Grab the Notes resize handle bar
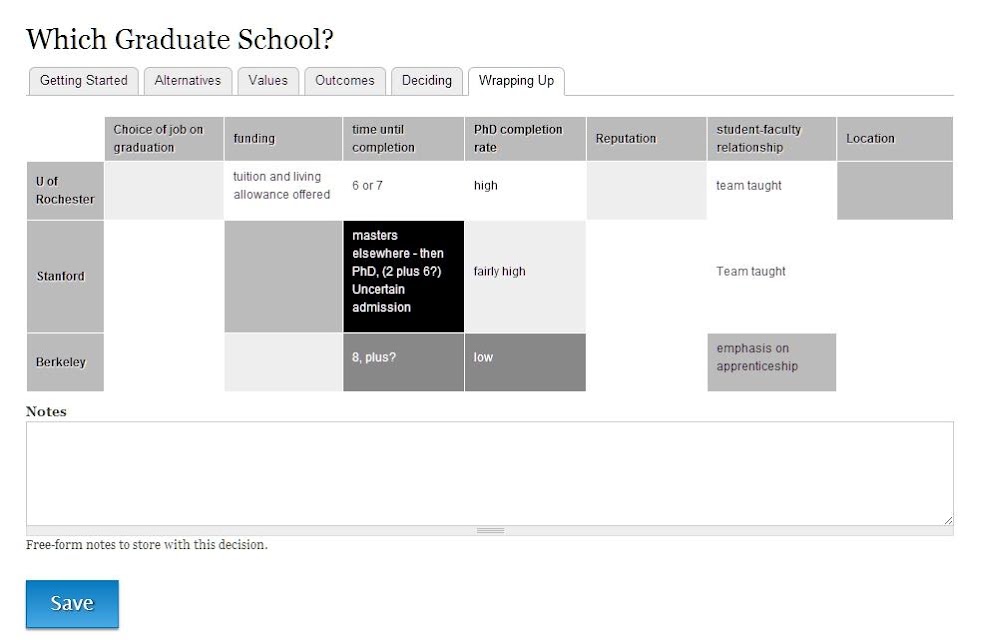 coord(490,530)
